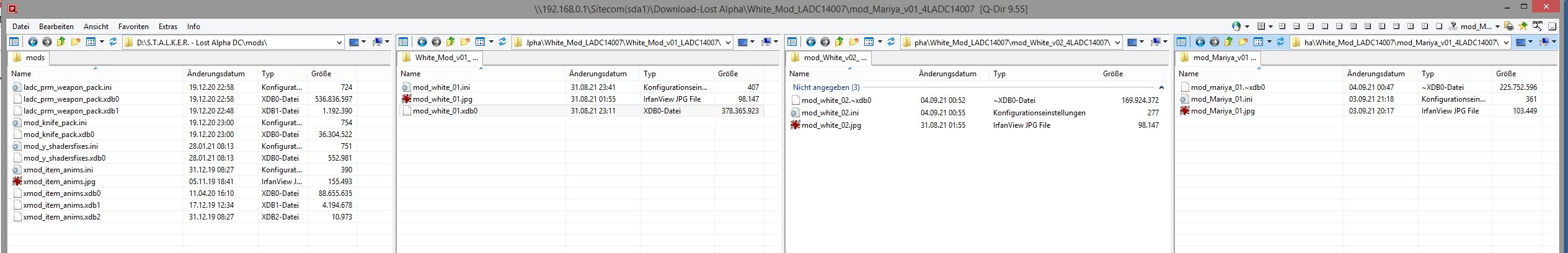Image resolution: width=1568 pixels, height=253 pixels.
Task: Select the 'mods' folder tab
Action: (x=29, y=58)
